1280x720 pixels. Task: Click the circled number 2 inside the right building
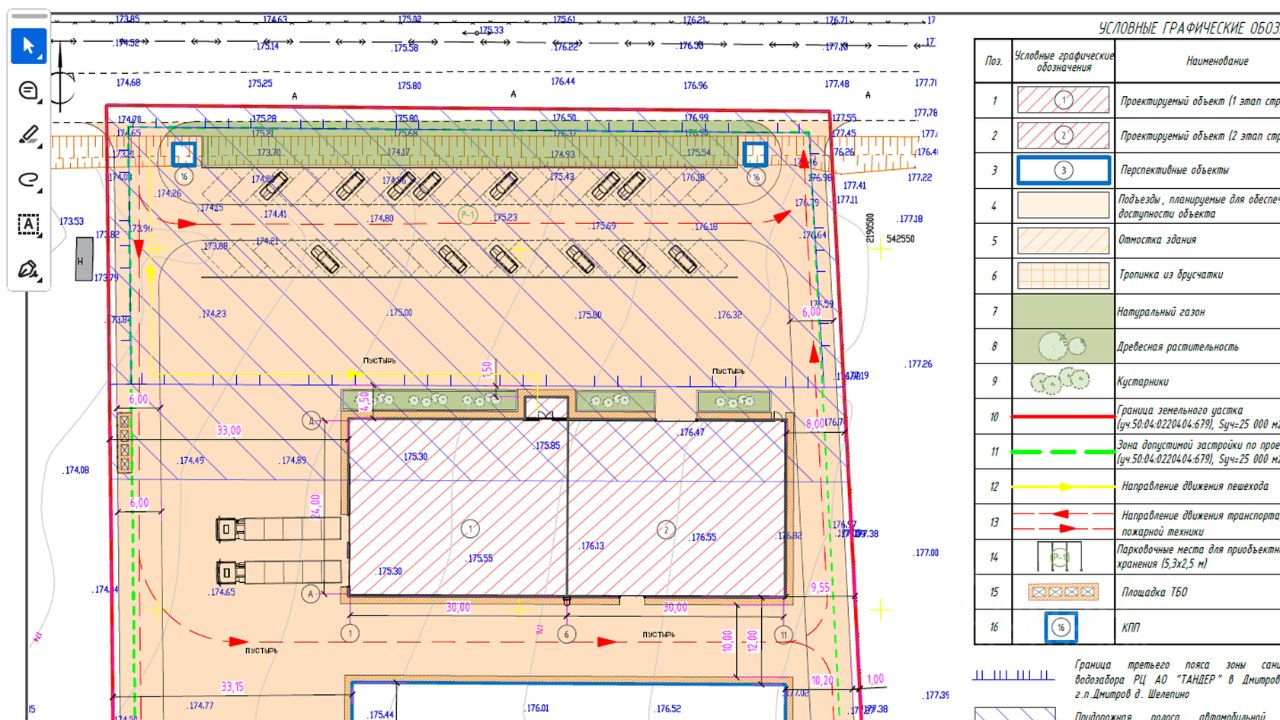point(666,530)
